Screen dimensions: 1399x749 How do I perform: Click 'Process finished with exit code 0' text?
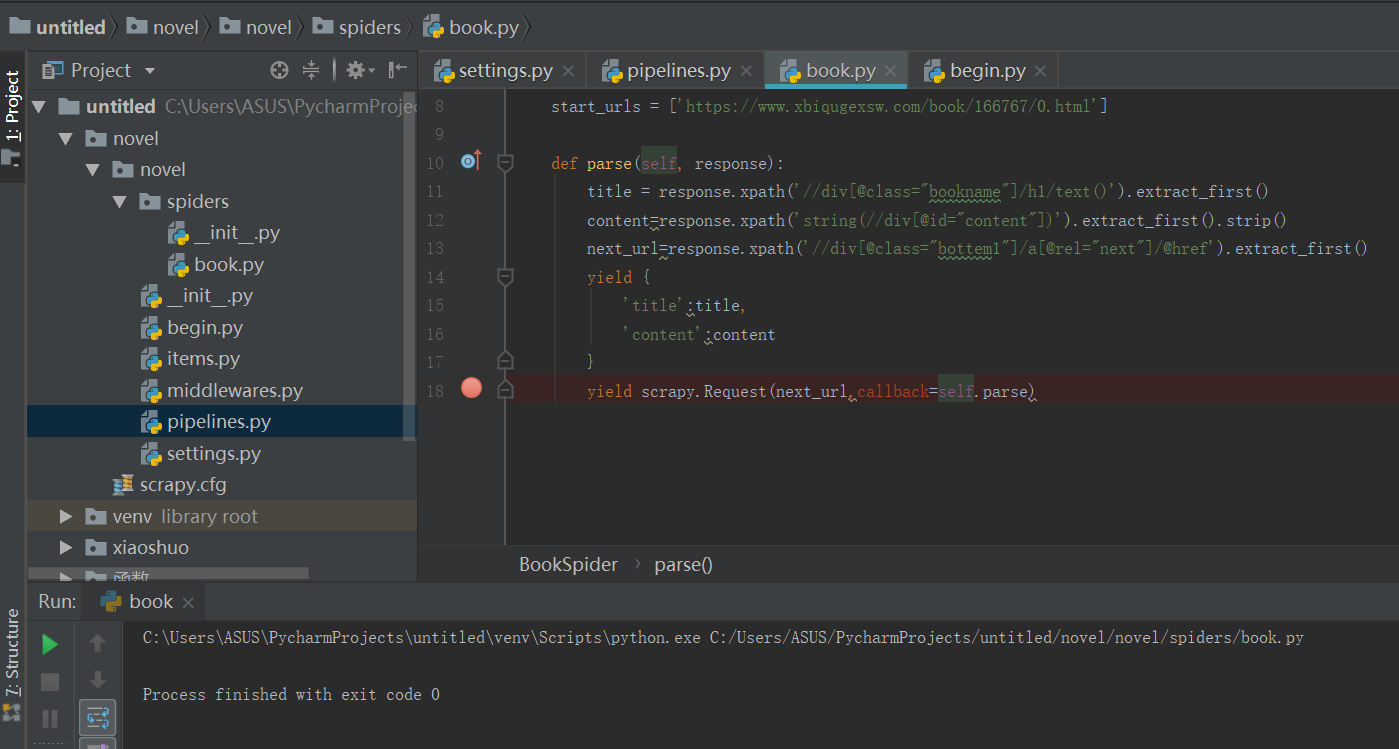(x=291, y=694)
